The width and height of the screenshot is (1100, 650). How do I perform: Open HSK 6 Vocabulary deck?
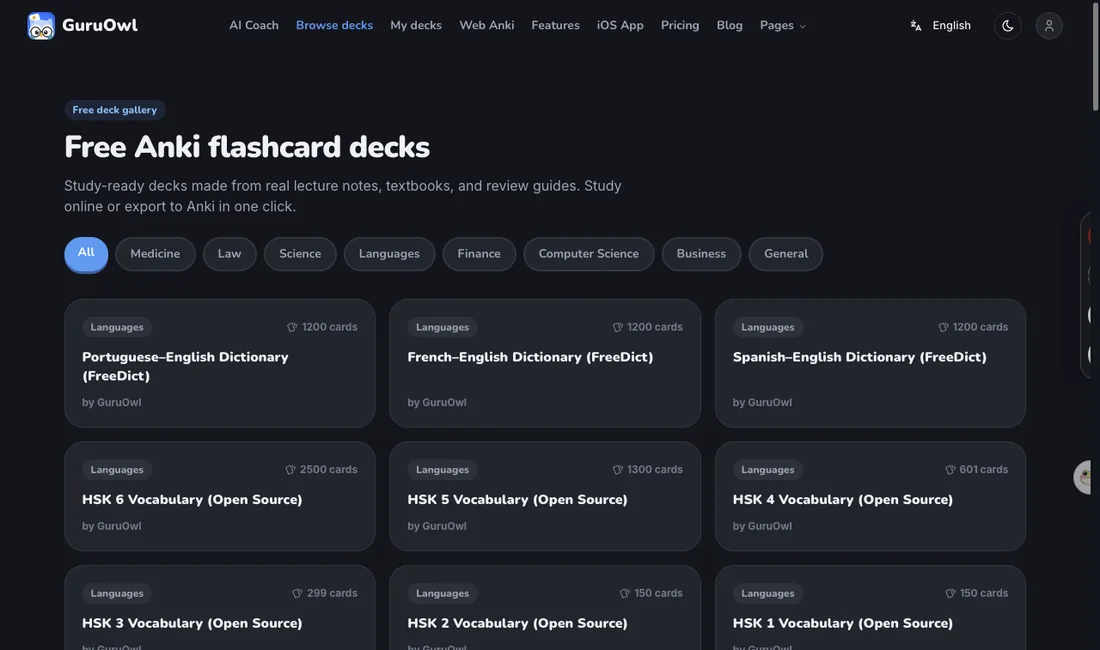[x=220, y=496]
